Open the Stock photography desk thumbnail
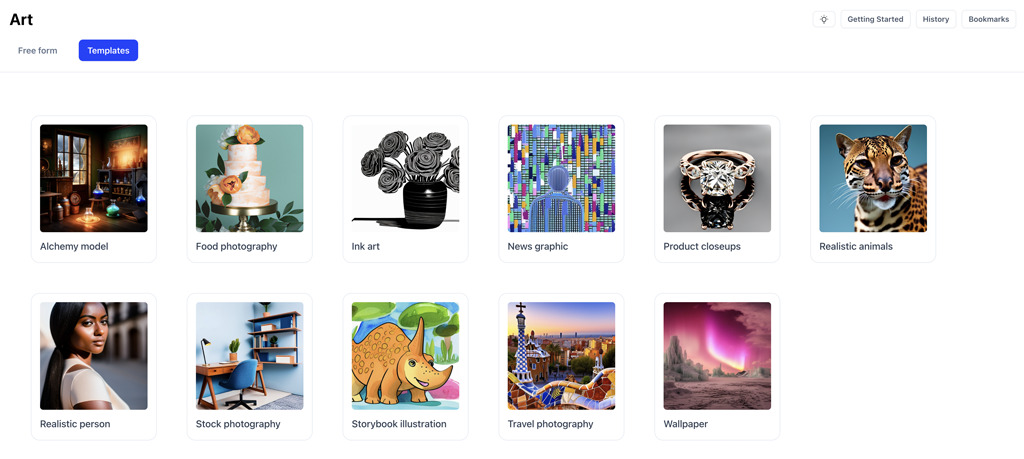The height and width of the screenshot is (459, 1024). [249, 356]
